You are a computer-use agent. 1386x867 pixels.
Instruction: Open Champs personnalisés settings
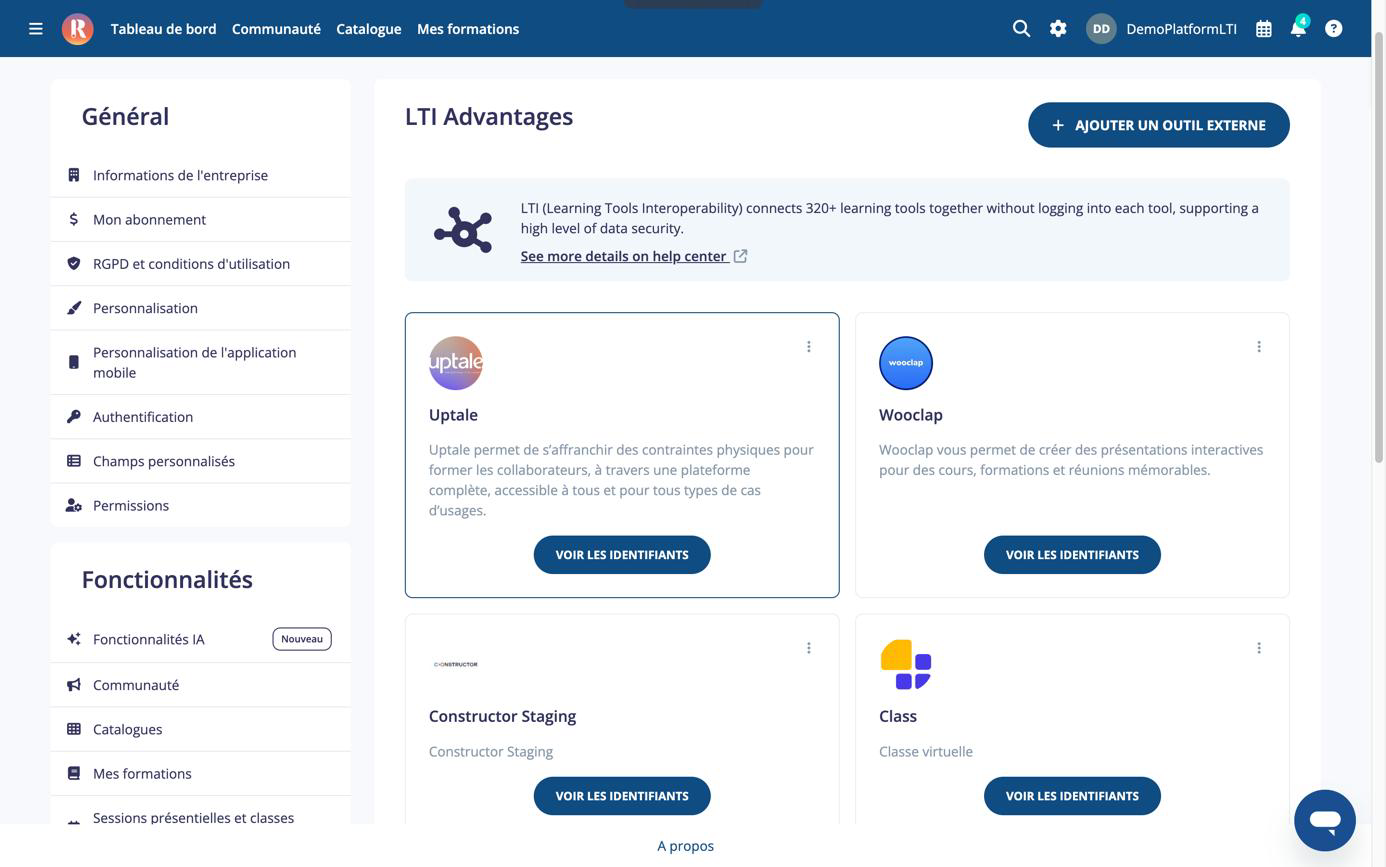click(201, 461)
